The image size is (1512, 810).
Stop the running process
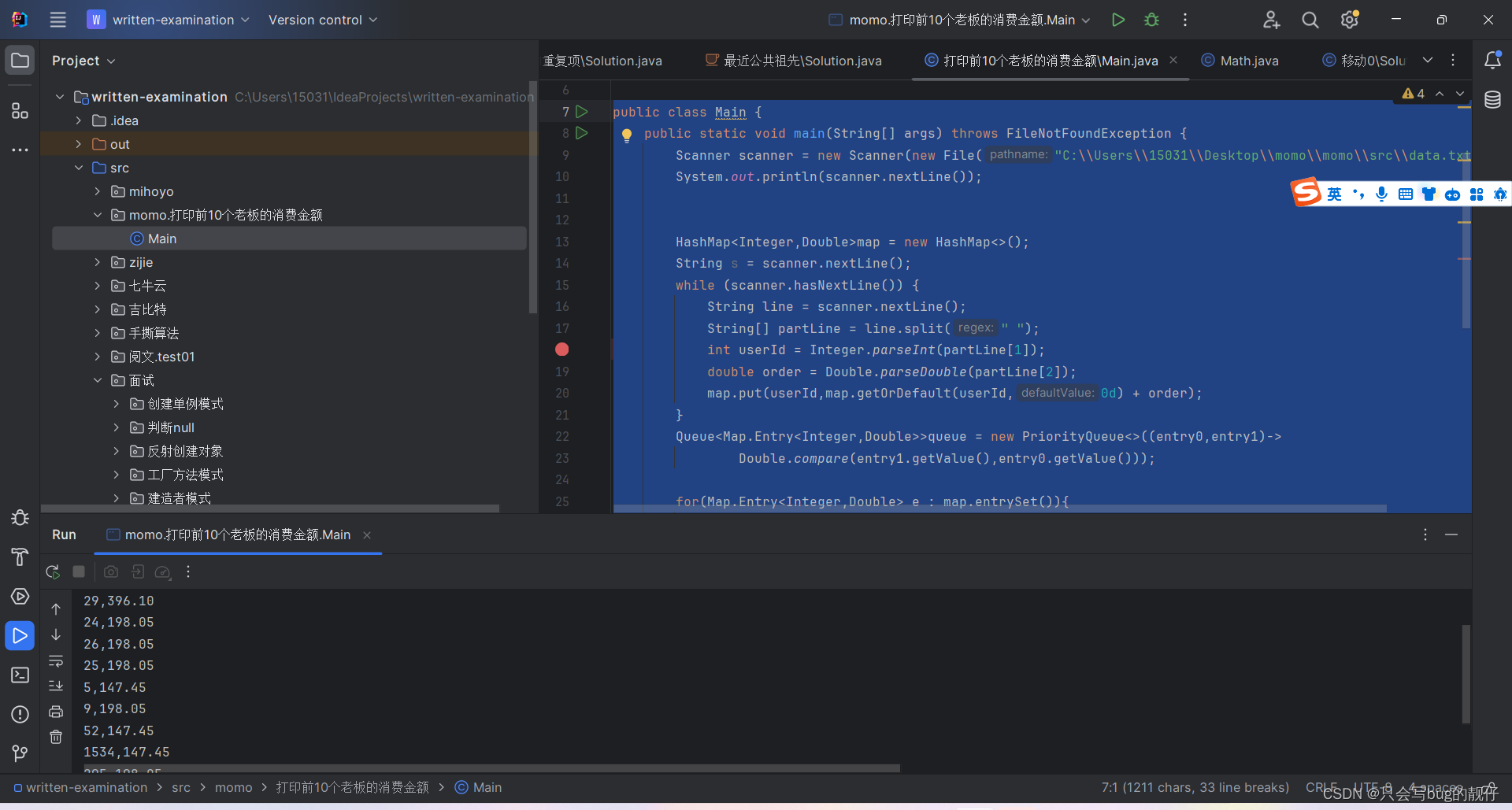79,571
